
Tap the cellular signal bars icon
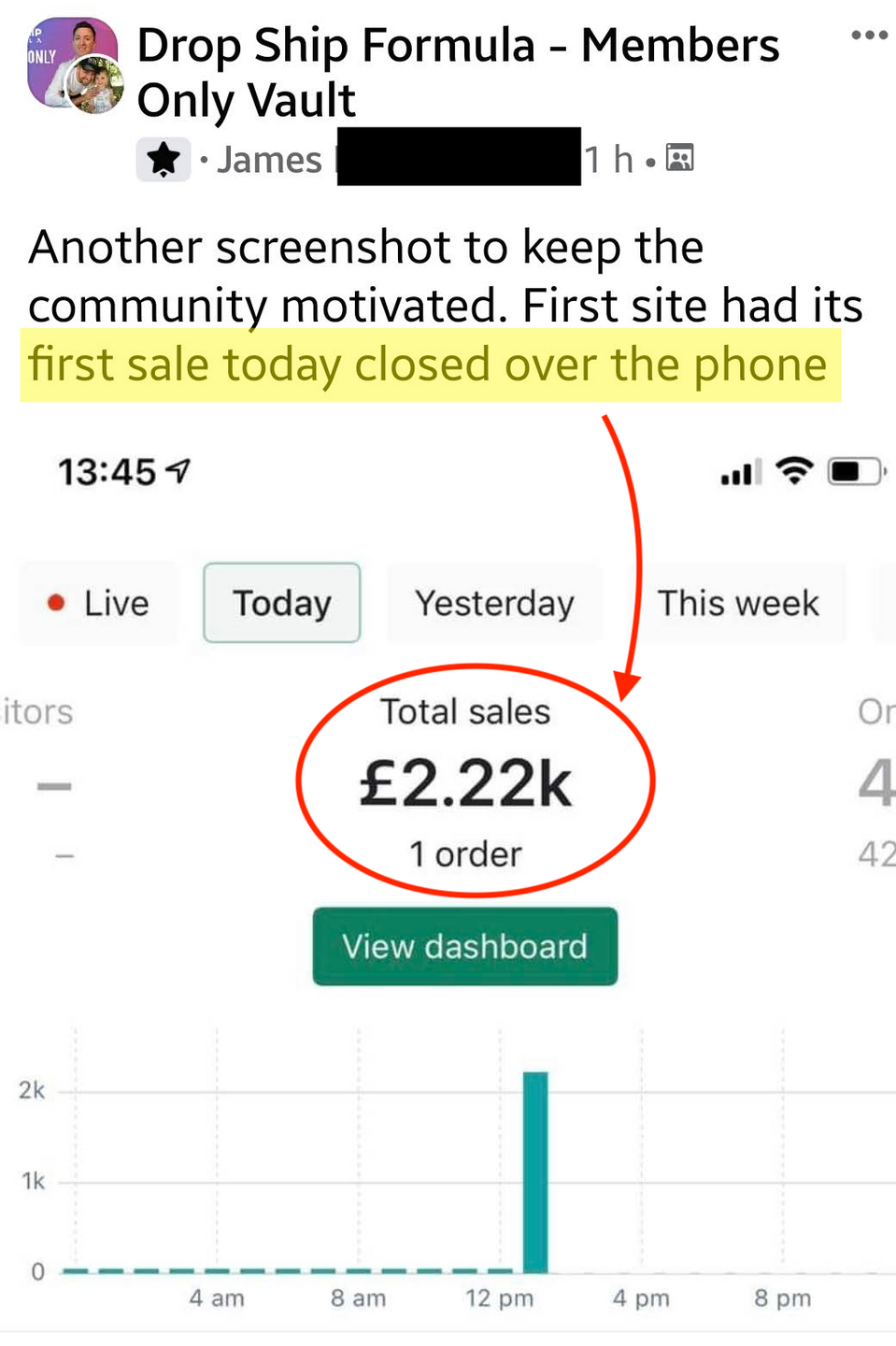741,472
